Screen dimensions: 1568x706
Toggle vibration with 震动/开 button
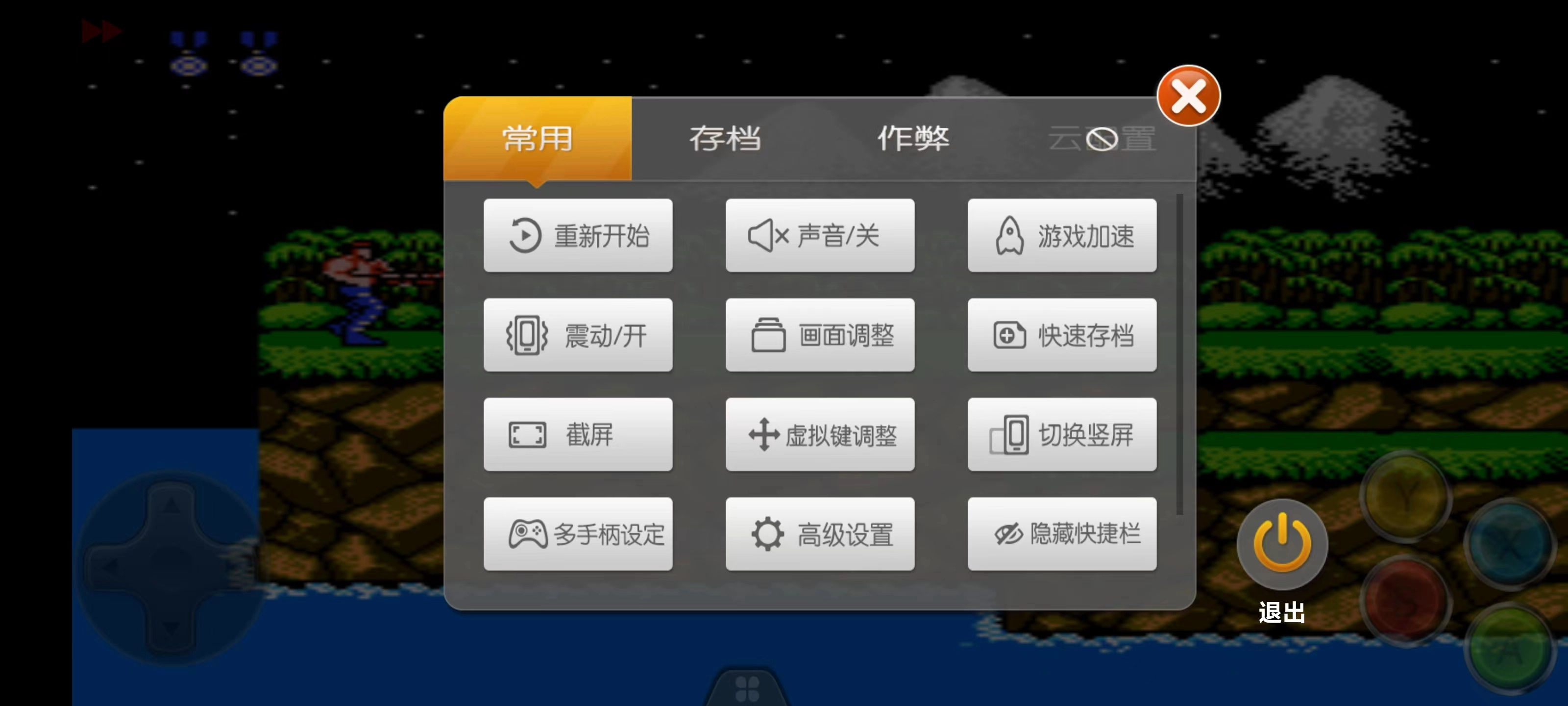pos(578,334)
